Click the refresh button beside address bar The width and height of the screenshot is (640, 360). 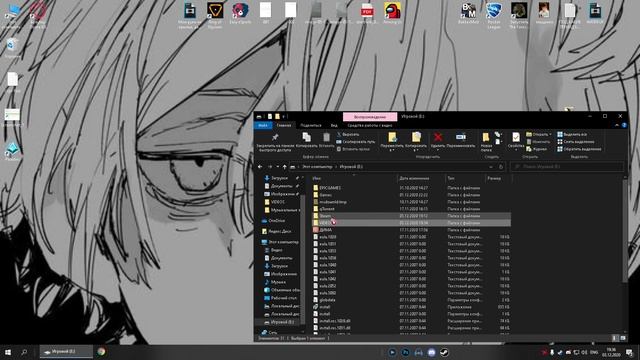[501, 167]
